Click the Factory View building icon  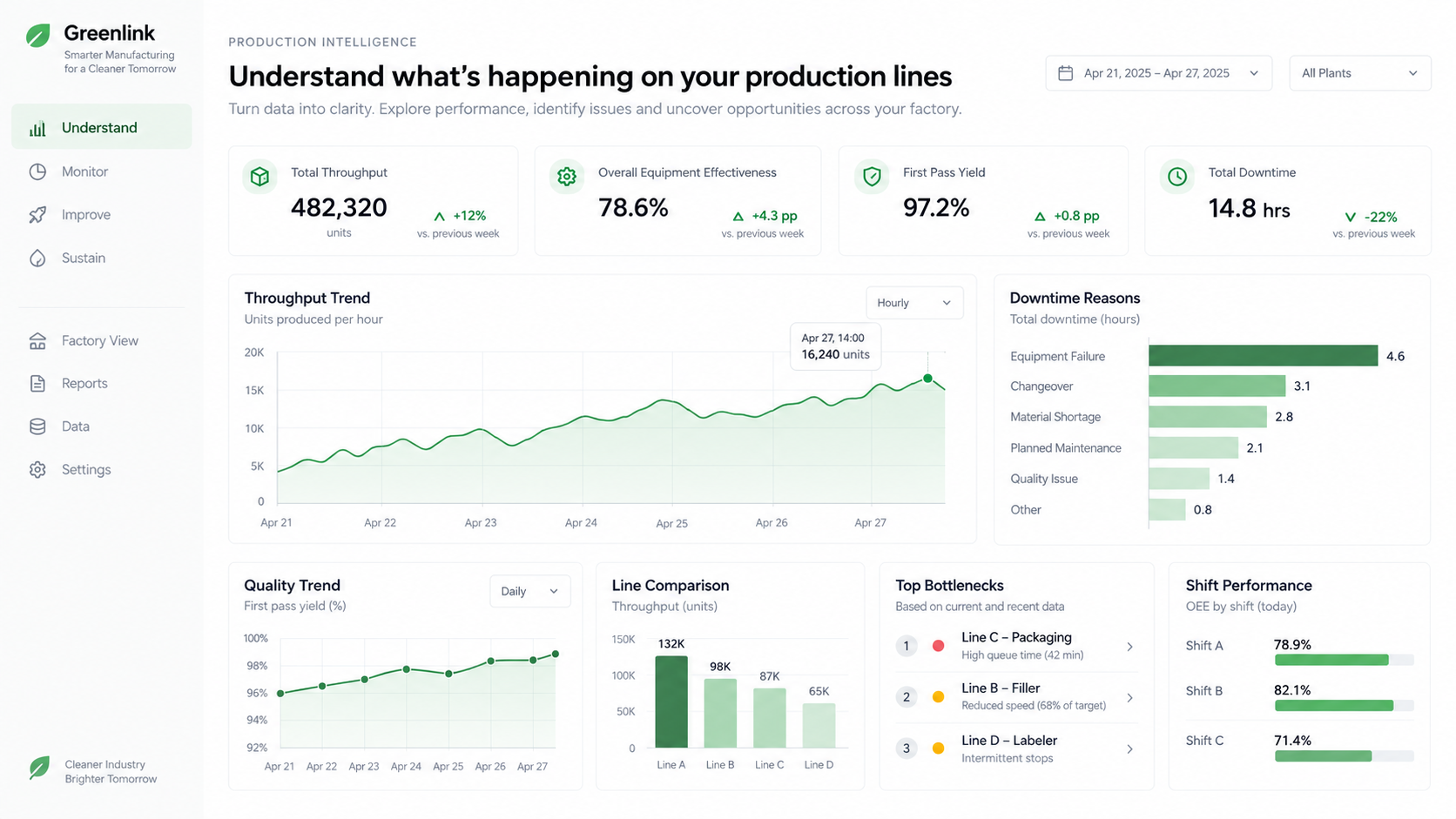pos(37,340)
